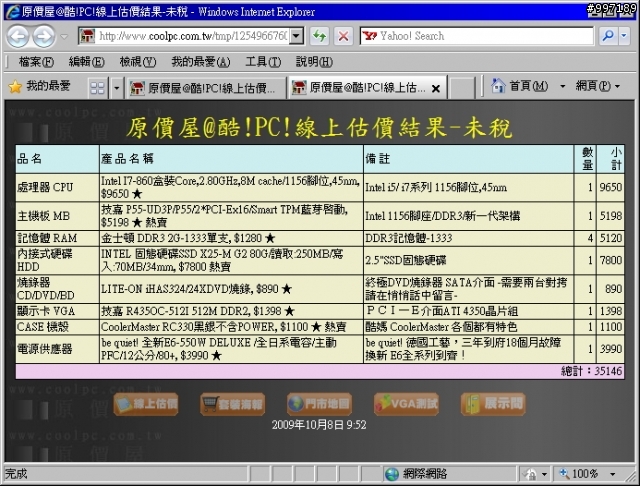Open the 網頁(P) page menu
The width and height of the screenshot is (640, 486).
pyautogui.click(x=598, y=86)
